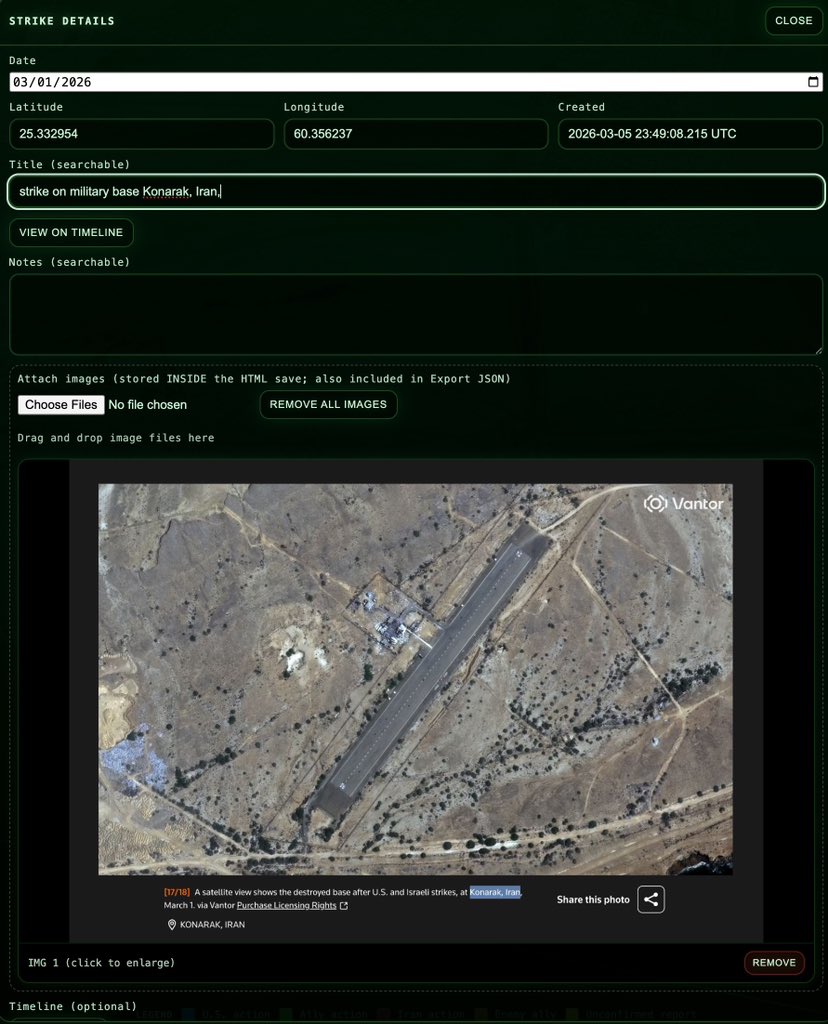Viewport: 828px width, 1024px height.
Task: Click the satellite image thumbnail to enlarge
Action: (x=415, y=678)
